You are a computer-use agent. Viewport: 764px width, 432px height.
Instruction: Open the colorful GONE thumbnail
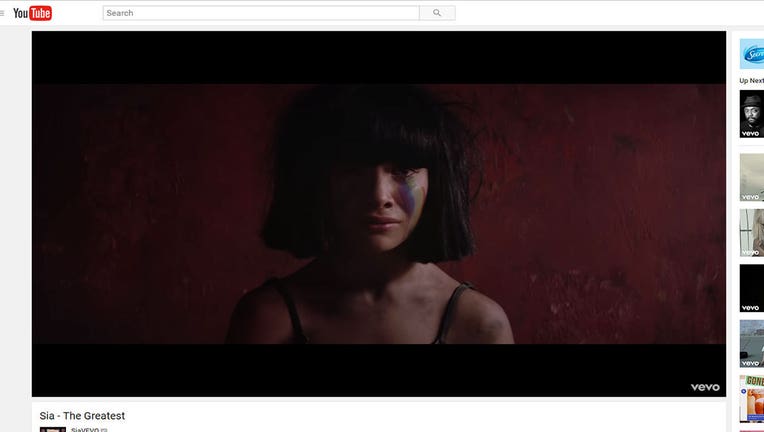(752, 399)
